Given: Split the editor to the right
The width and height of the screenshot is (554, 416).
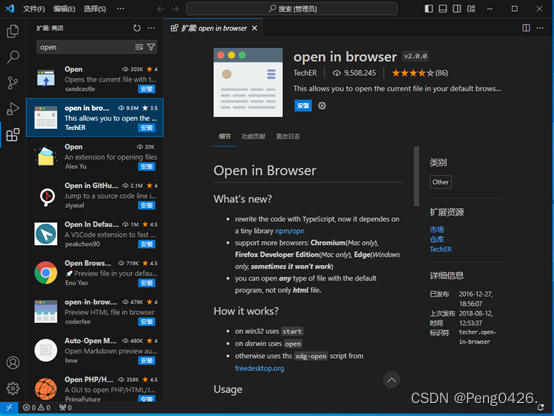Looking at the screenshot, I should tap(526, 28).
